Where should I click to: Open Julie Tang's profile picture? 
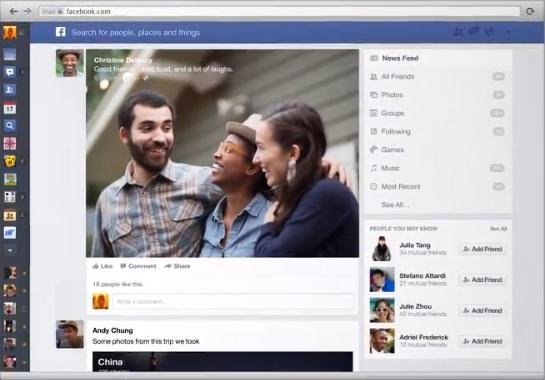point(382,249)
